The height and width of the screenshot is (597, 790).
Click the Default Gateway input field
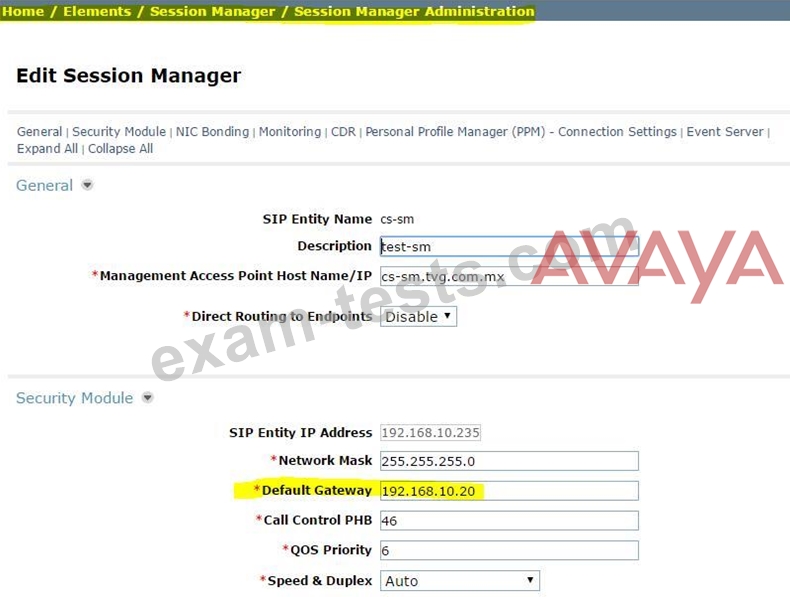[x=509, y=491]
